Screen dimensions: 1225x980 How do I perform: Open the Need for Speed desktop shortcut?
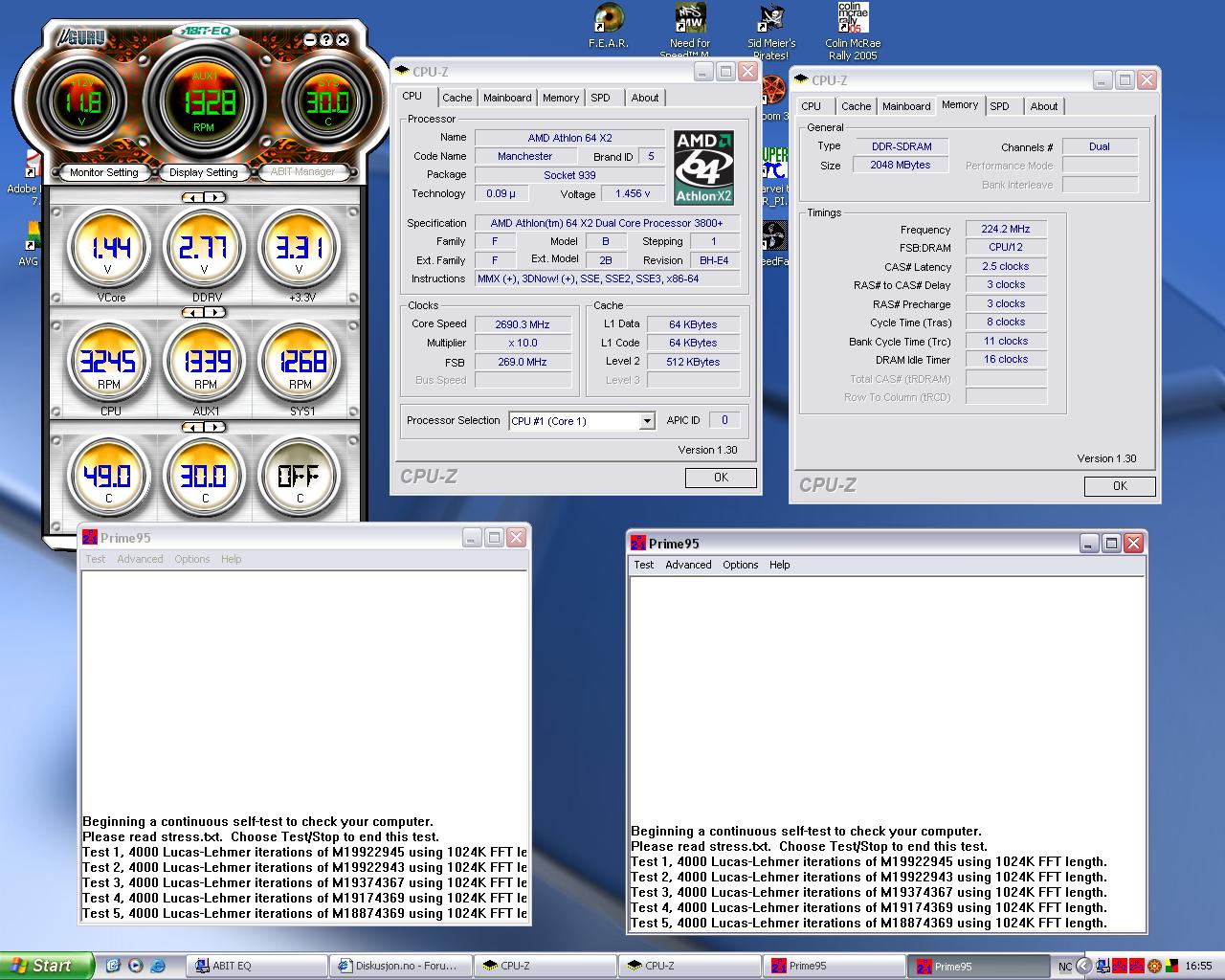point(689,29)
